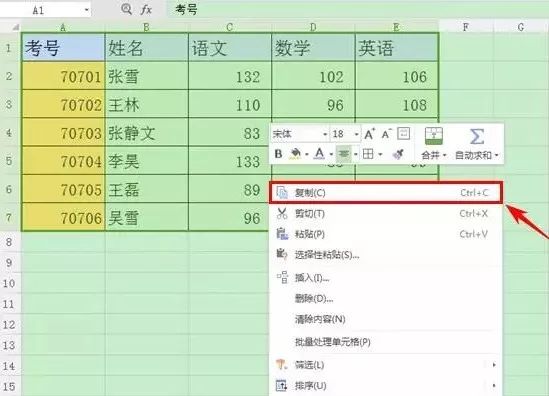Select column A header
This screenshot has width=549, height=396.
[63, 27]
